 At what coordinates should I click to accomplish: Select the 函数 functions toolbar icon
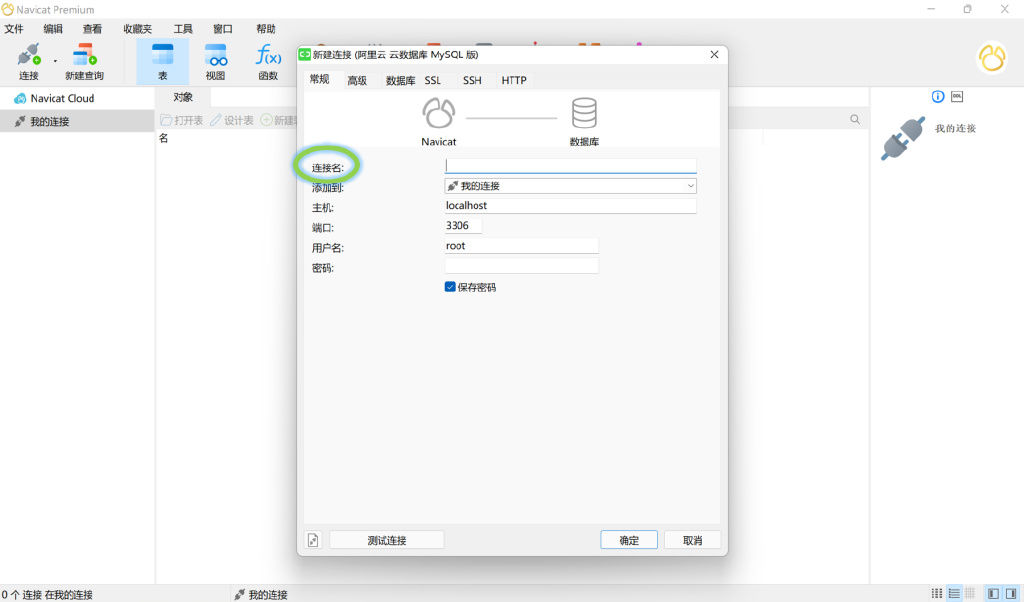click(268, 61)
